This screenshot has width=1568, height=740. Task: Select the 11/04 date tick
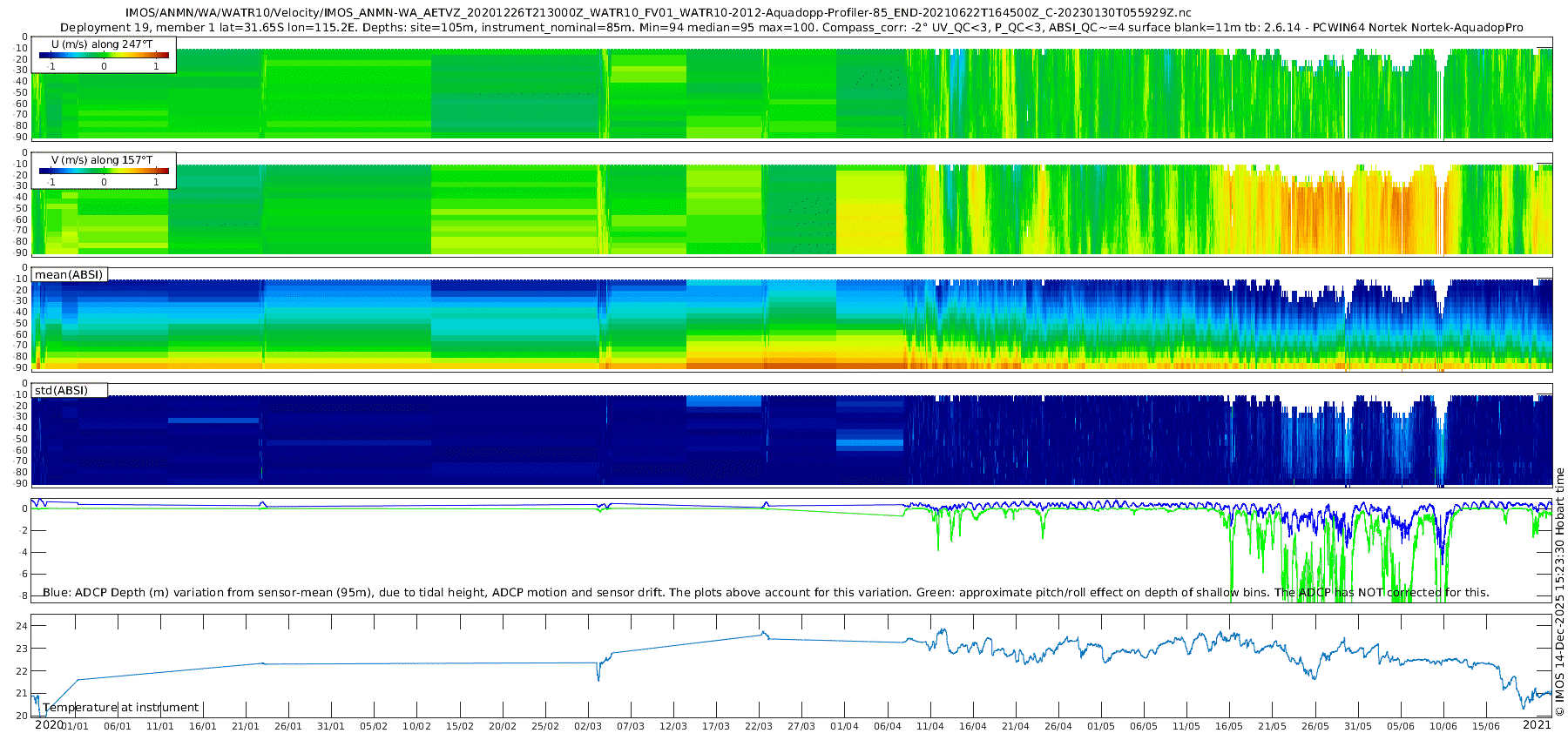click(x=929, y=726)
